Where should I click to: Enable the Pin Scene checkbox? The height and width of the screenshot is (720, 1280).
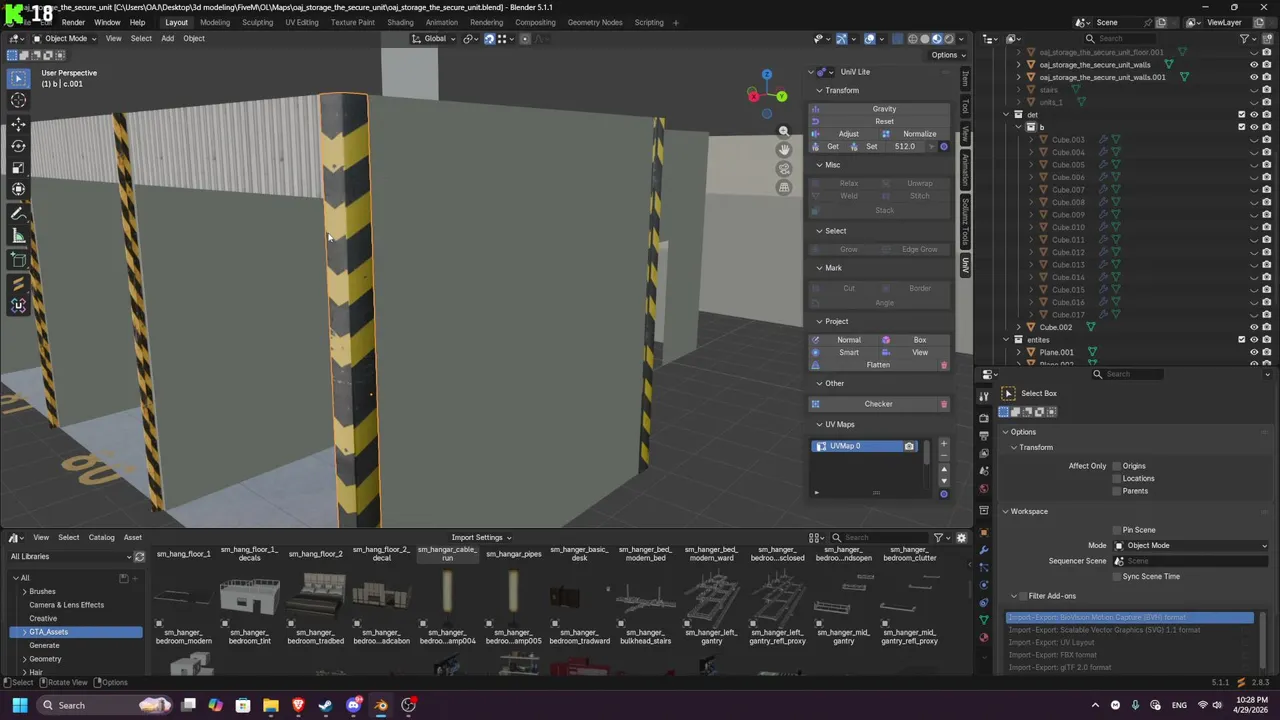1117,530
